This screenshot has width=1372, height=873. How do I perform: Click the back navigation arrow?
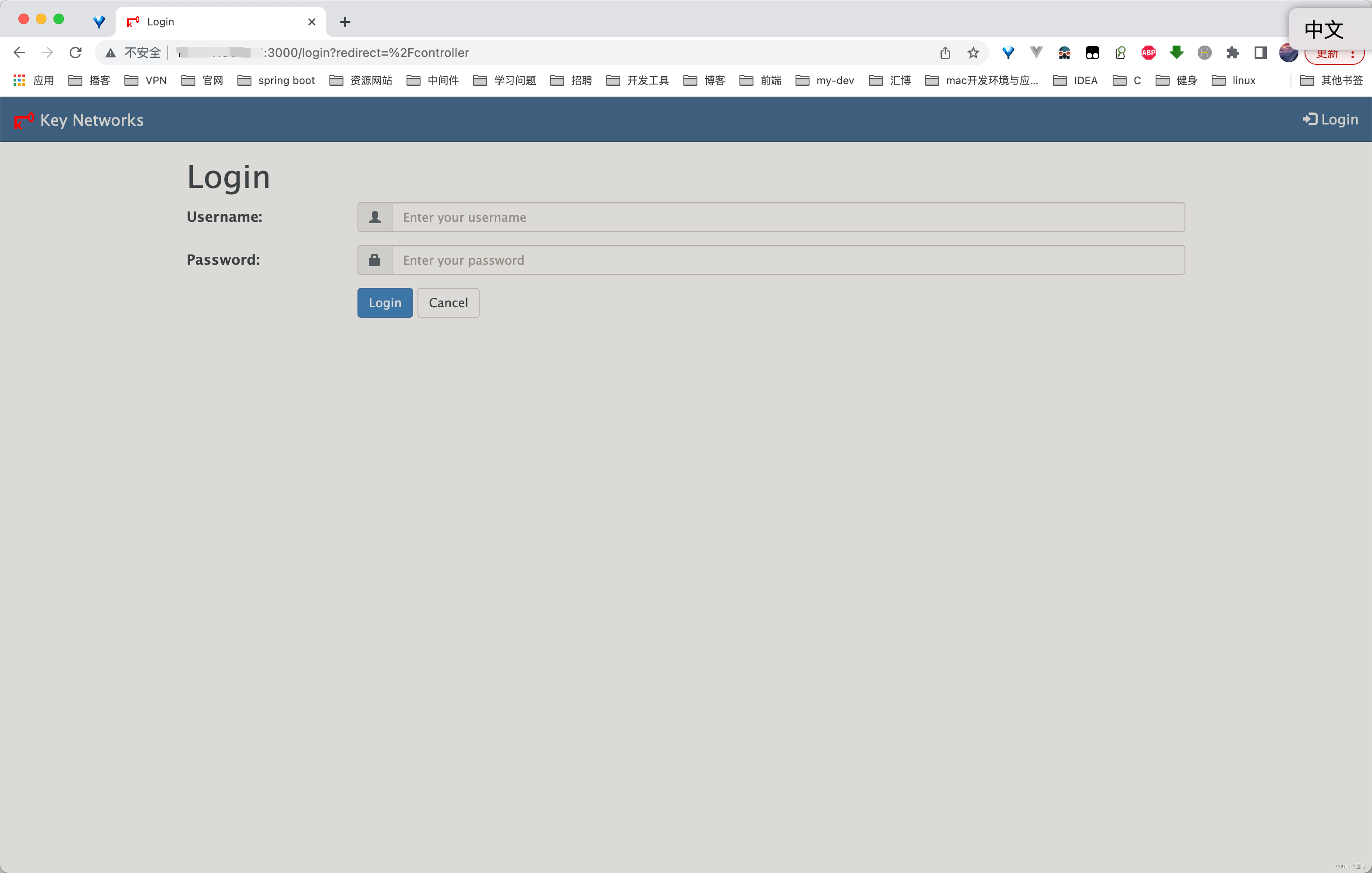(19, 53)
